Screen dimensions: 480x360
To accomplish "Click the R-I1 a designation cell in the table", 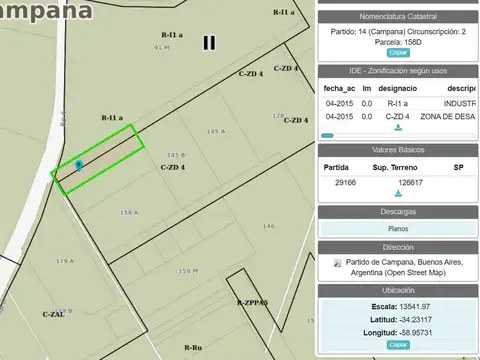I will pos(398,104).
